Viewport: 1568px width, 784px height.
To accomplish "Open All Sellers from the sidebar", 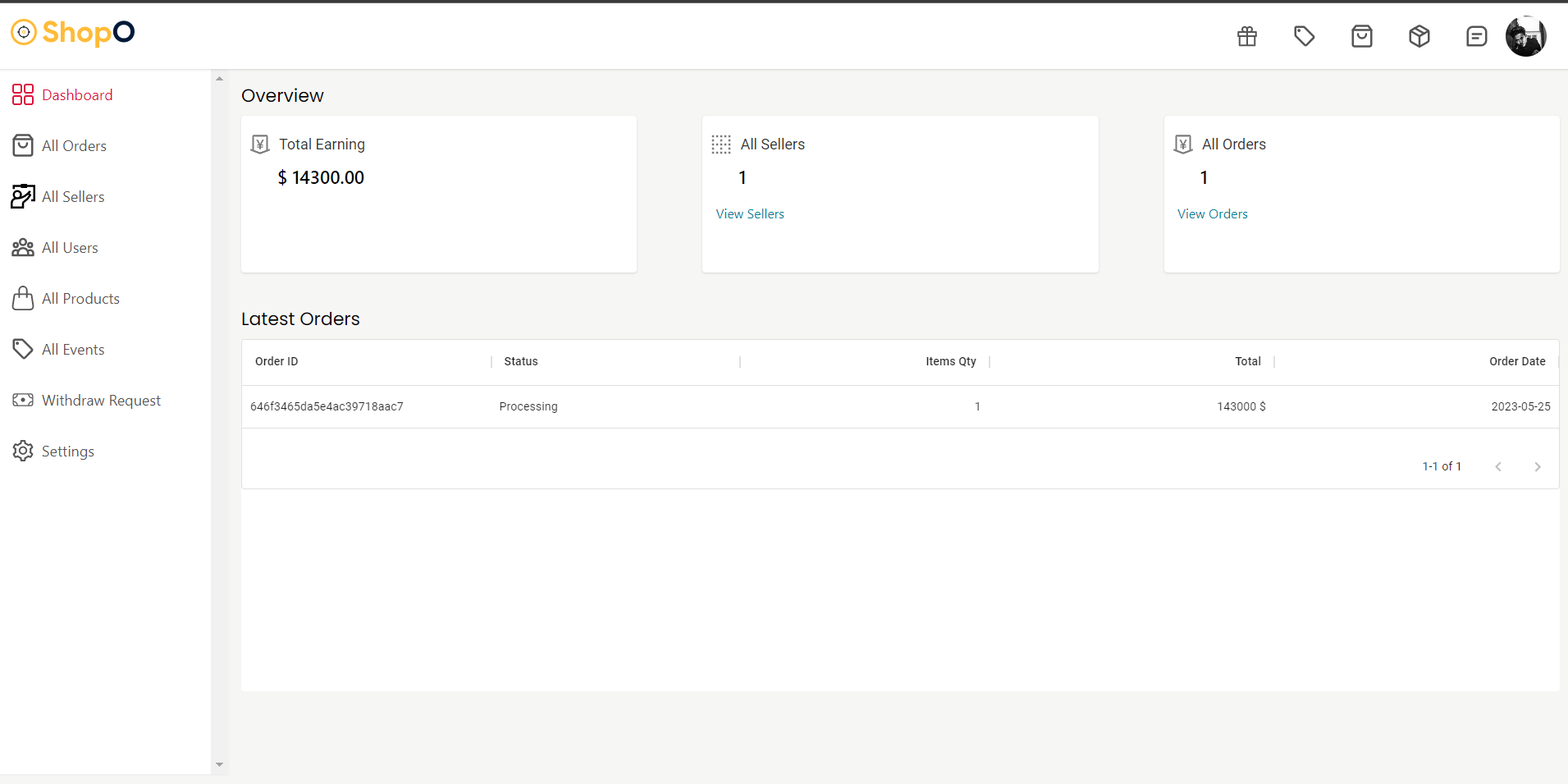I will point(73,196).
